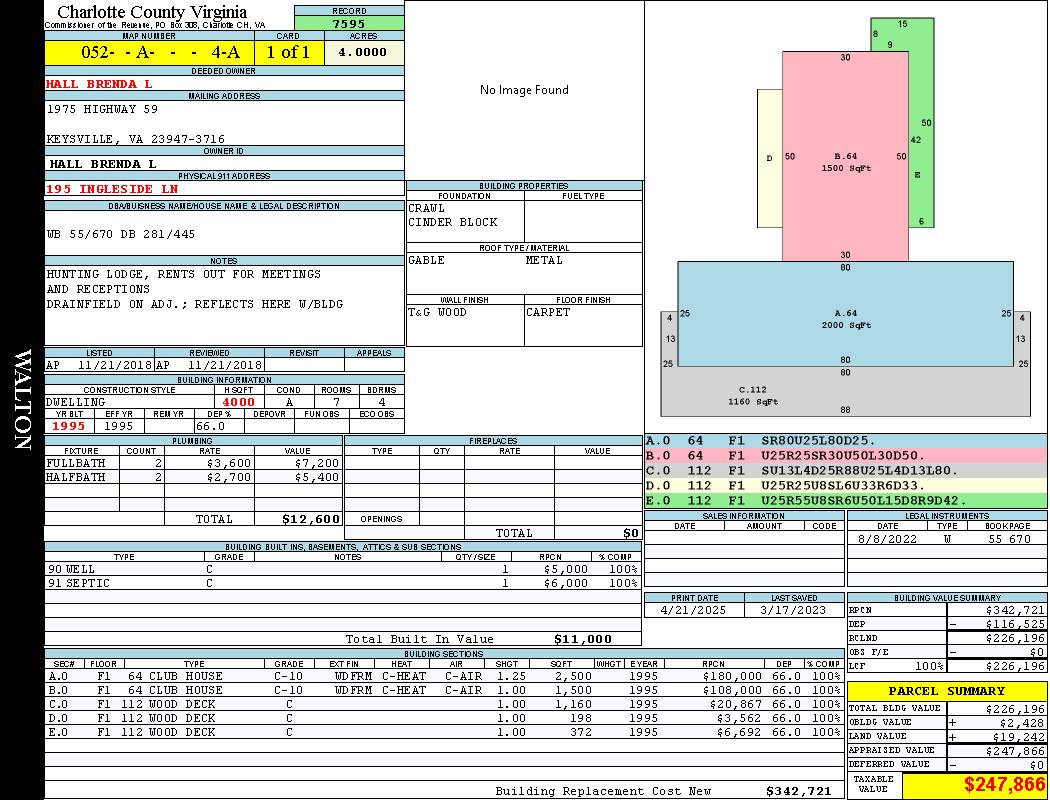
Task: Click section E.0 RPCN $6,692
Action: (739, 732)
